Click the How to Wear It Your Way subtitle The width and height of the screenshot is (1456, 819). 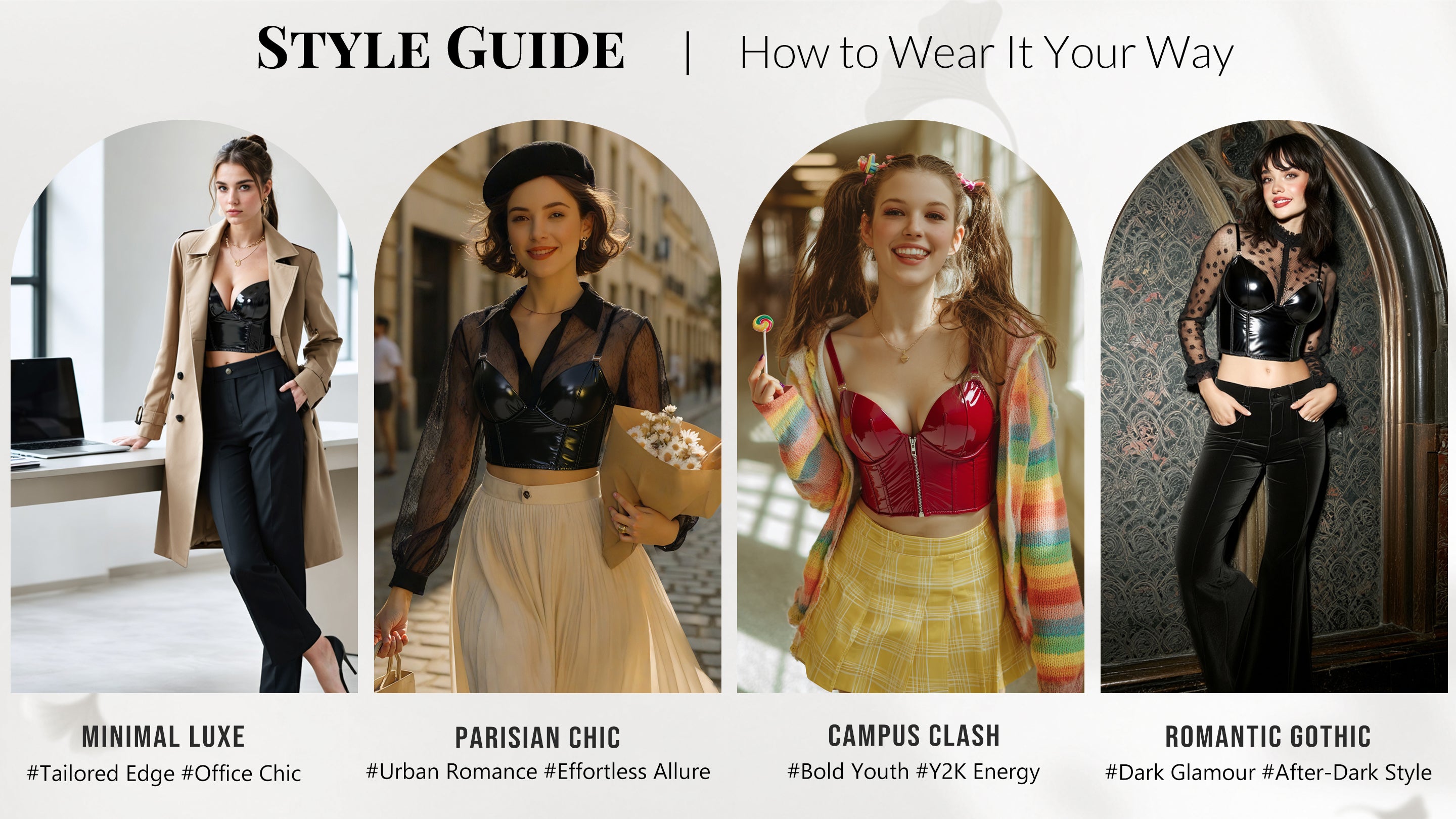pos(986,53)
